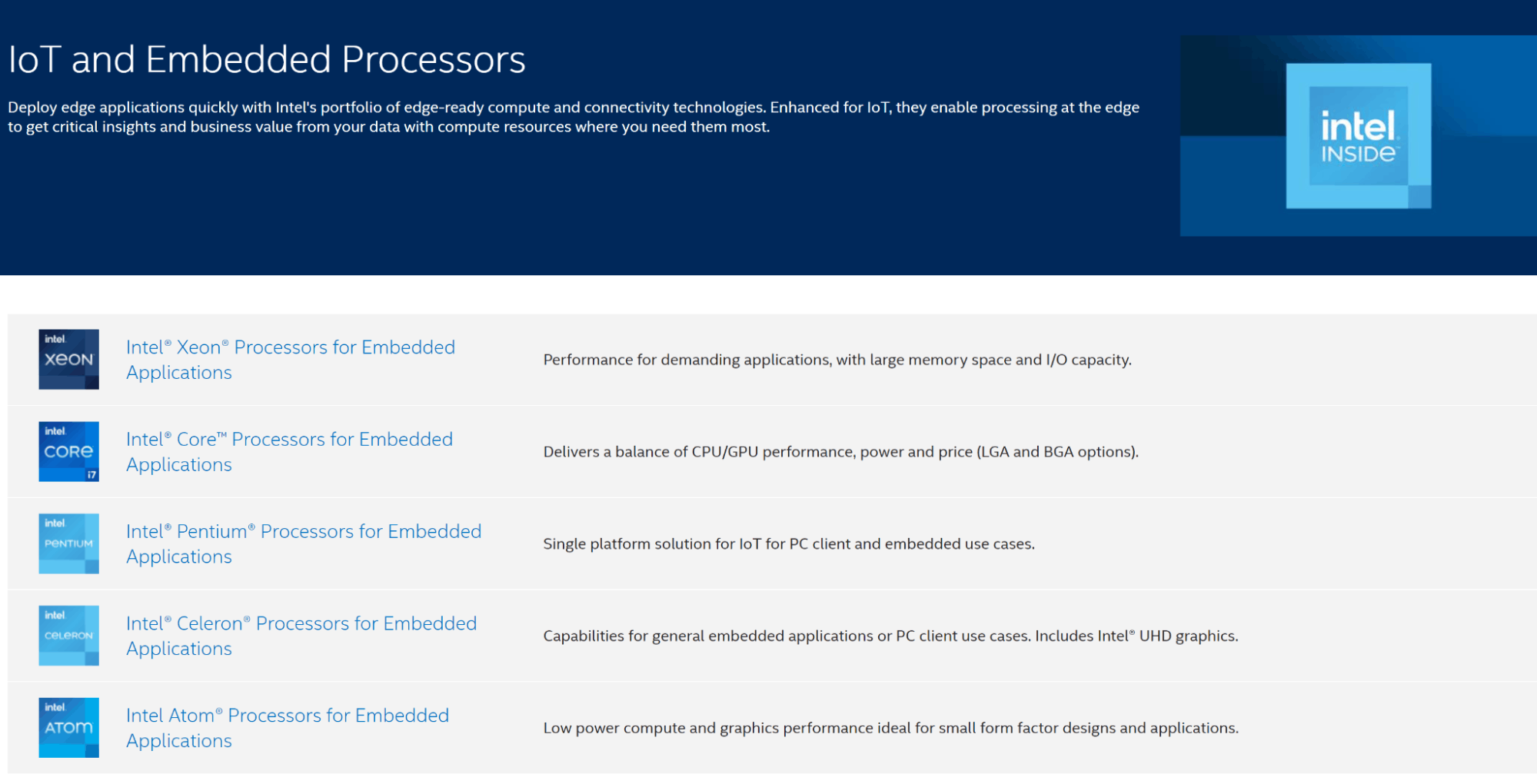The height and width of the screenshot is (784, 1537).
Task: Open Intel Pentium Processors for Embedded Applications
Action: (x=304, y=544)
